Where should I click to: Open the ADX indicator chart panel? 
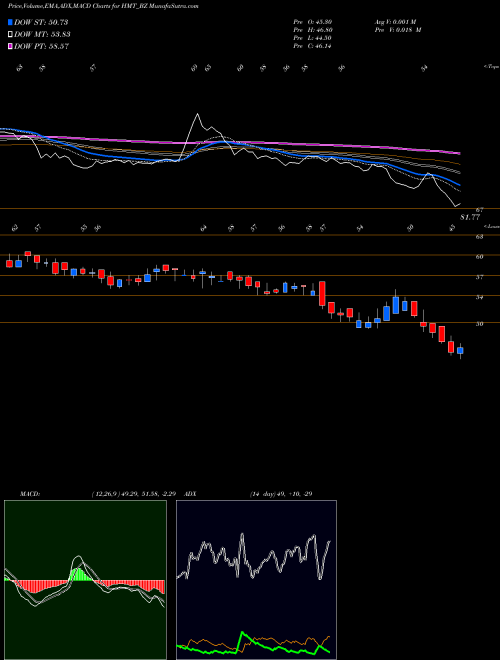[x=256, y=580]
